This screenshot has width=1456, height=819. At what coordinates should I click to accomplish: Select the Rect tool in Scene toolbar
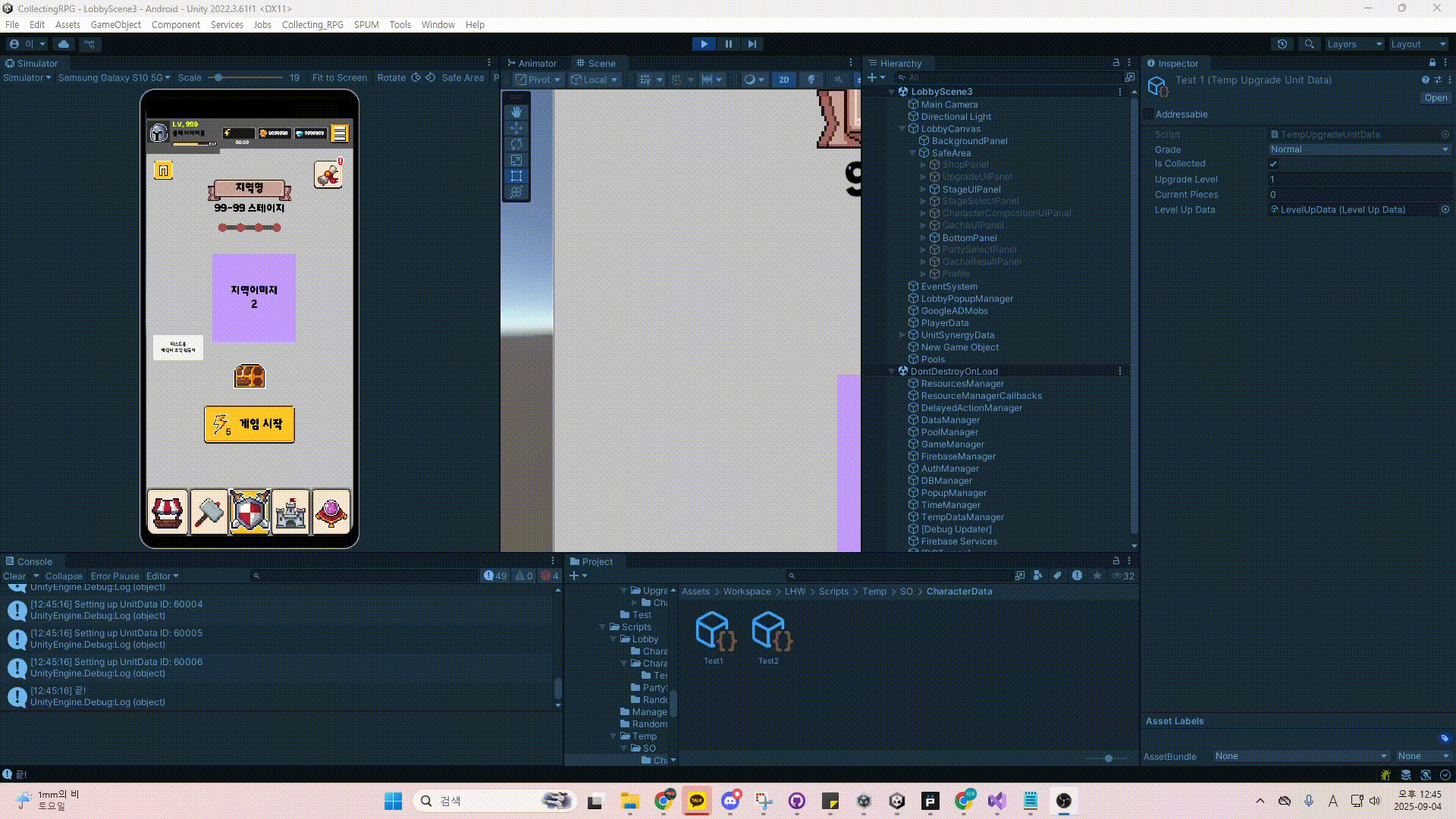(x=516, y=176)
